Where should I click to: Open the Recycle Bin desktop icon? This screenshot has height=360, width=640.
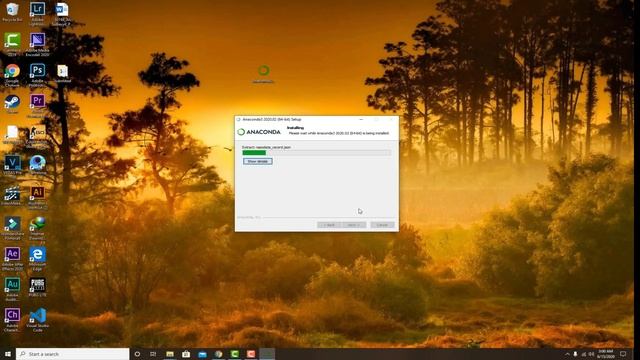click(x=12, y=12)
